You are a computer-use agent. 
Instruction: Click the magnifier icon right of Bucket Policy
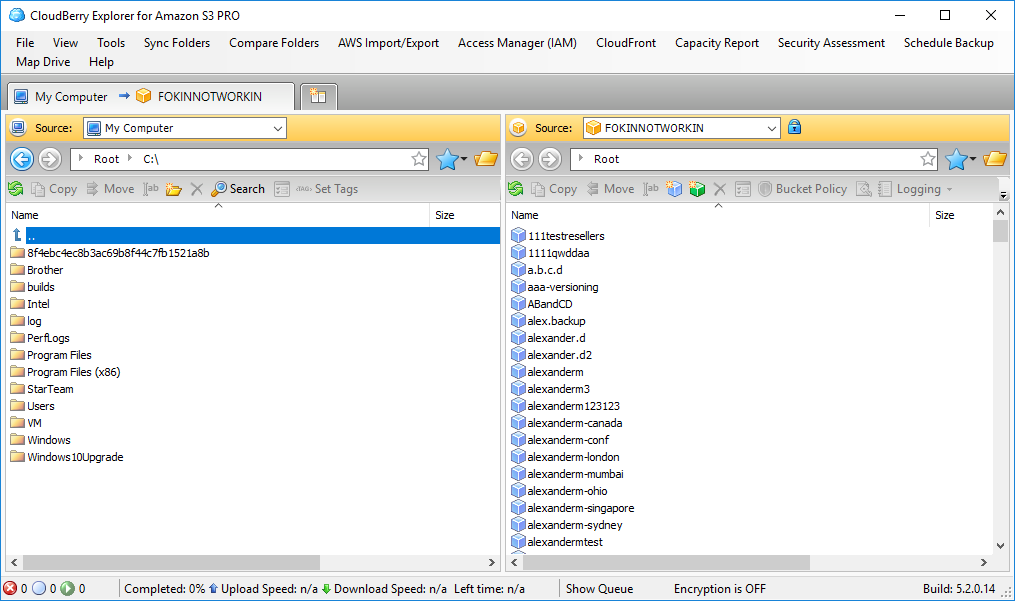click(864, 188)
